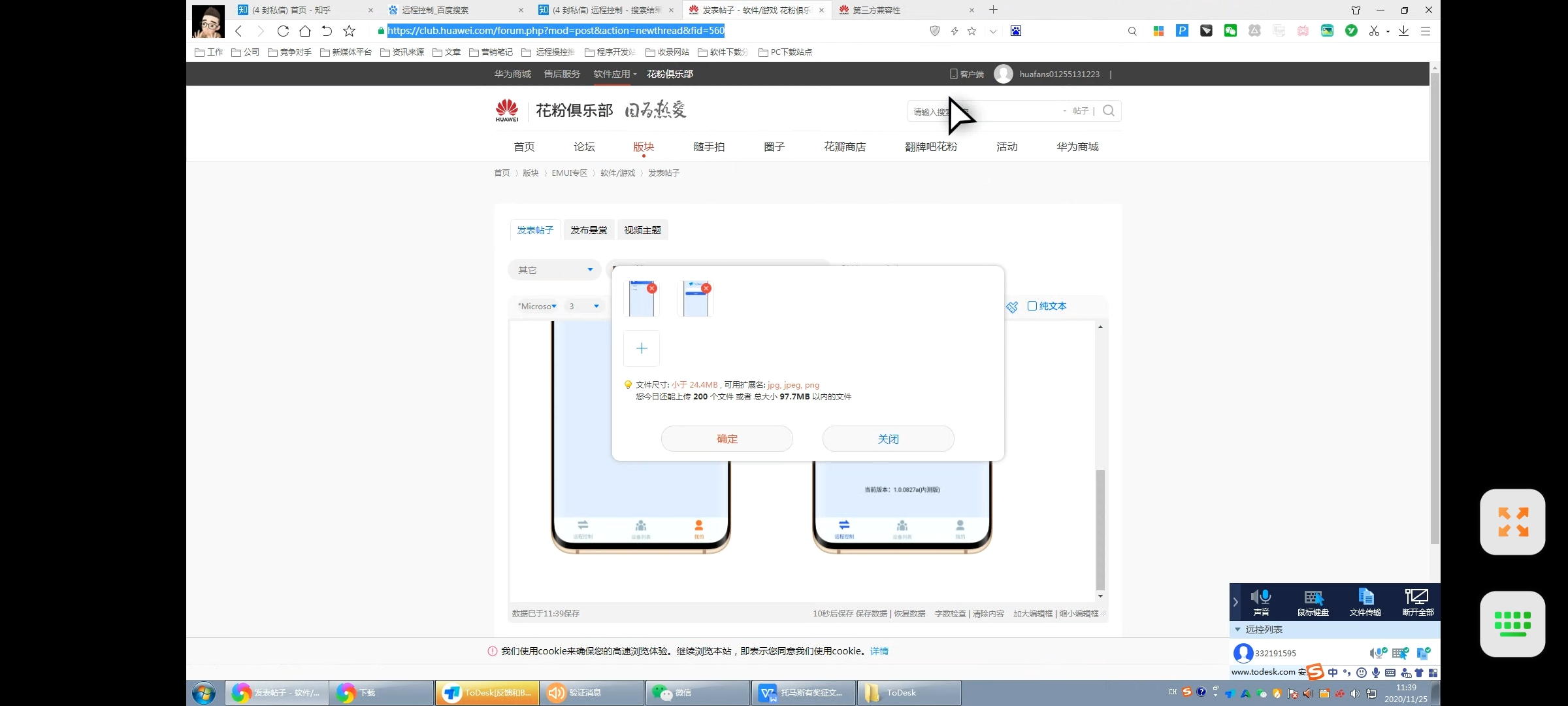The image size is (1568, 706).
Task: Open the ToDesk sound (声音) control
Action: [1261, 602]
